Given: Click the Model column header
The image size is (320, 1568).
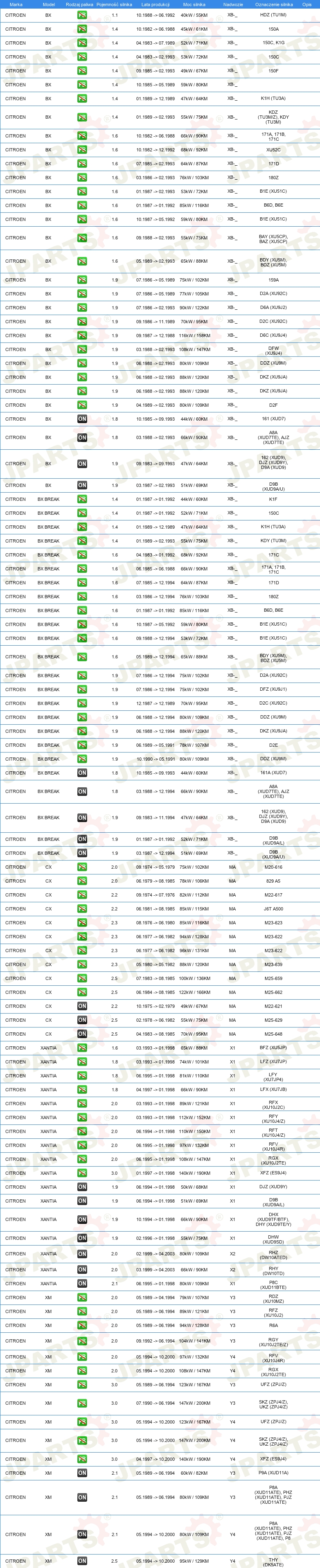Looking at the screenshot, I should [x=49, y=4].
